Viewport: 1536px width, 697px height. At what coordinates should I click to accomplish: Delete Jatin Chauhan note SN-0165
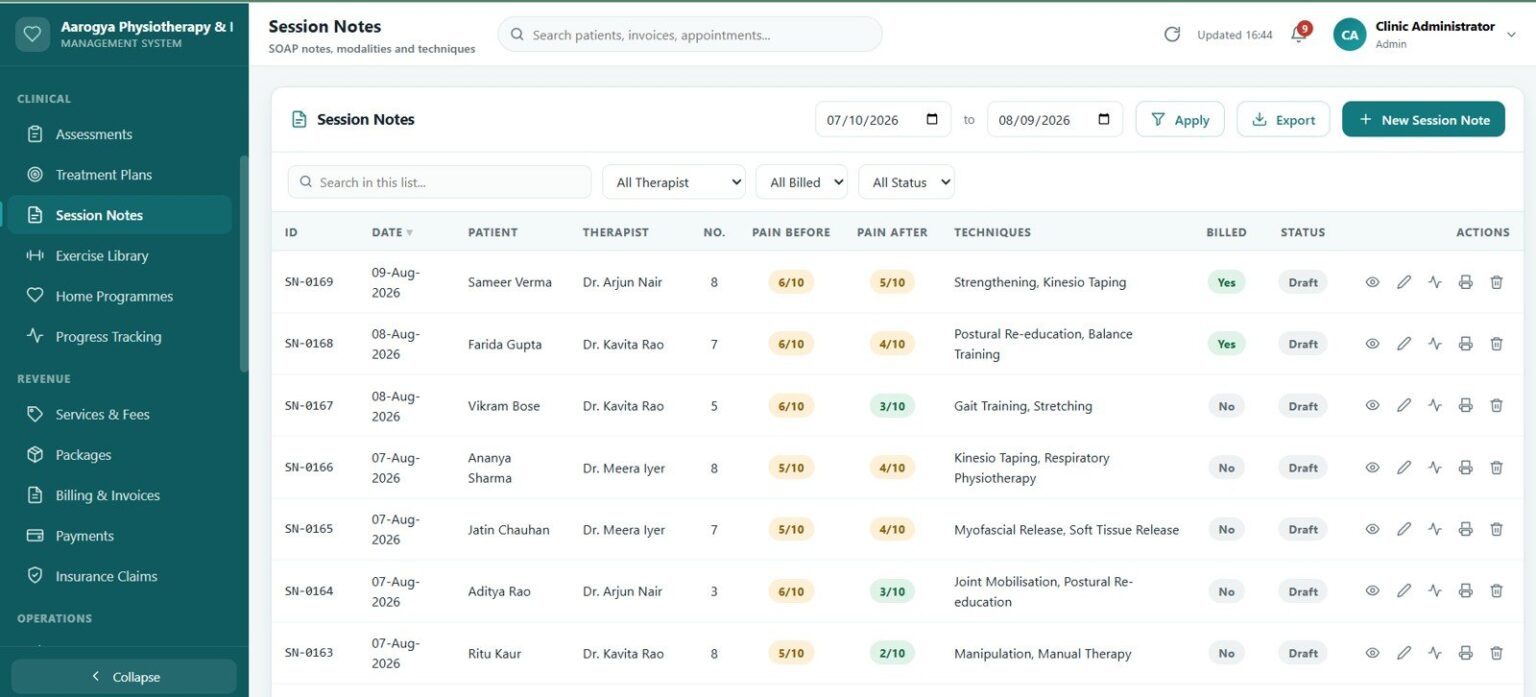(x=1496, y=530)
